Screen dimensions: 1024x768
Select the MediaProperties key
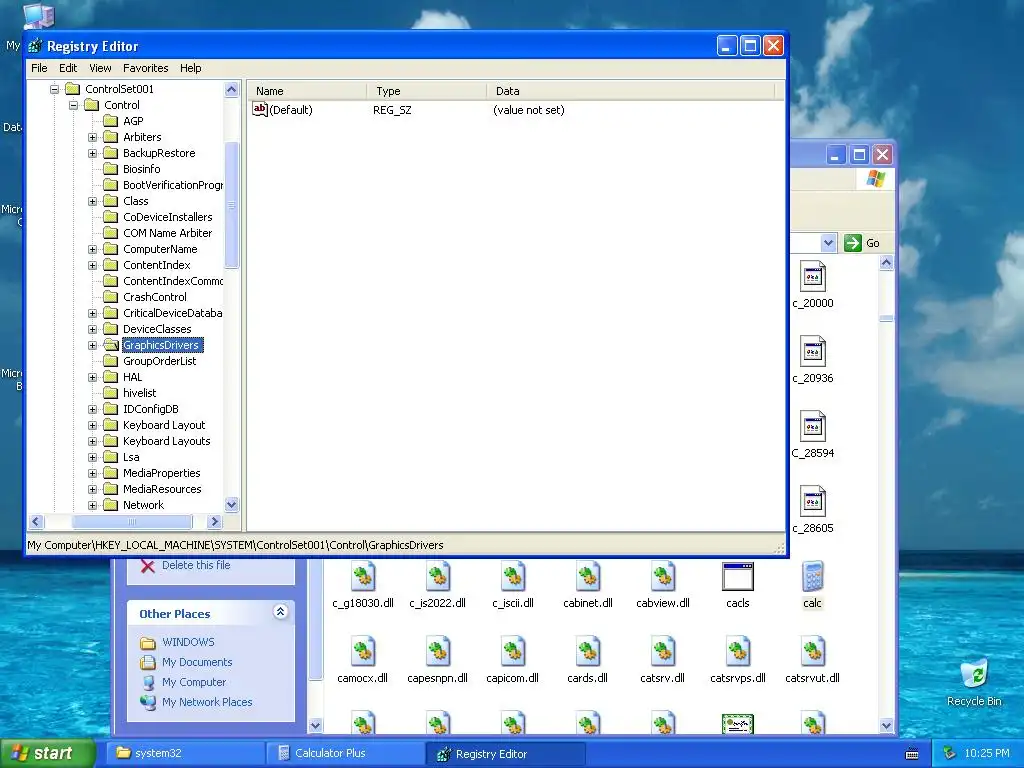[x=161, y=473]
